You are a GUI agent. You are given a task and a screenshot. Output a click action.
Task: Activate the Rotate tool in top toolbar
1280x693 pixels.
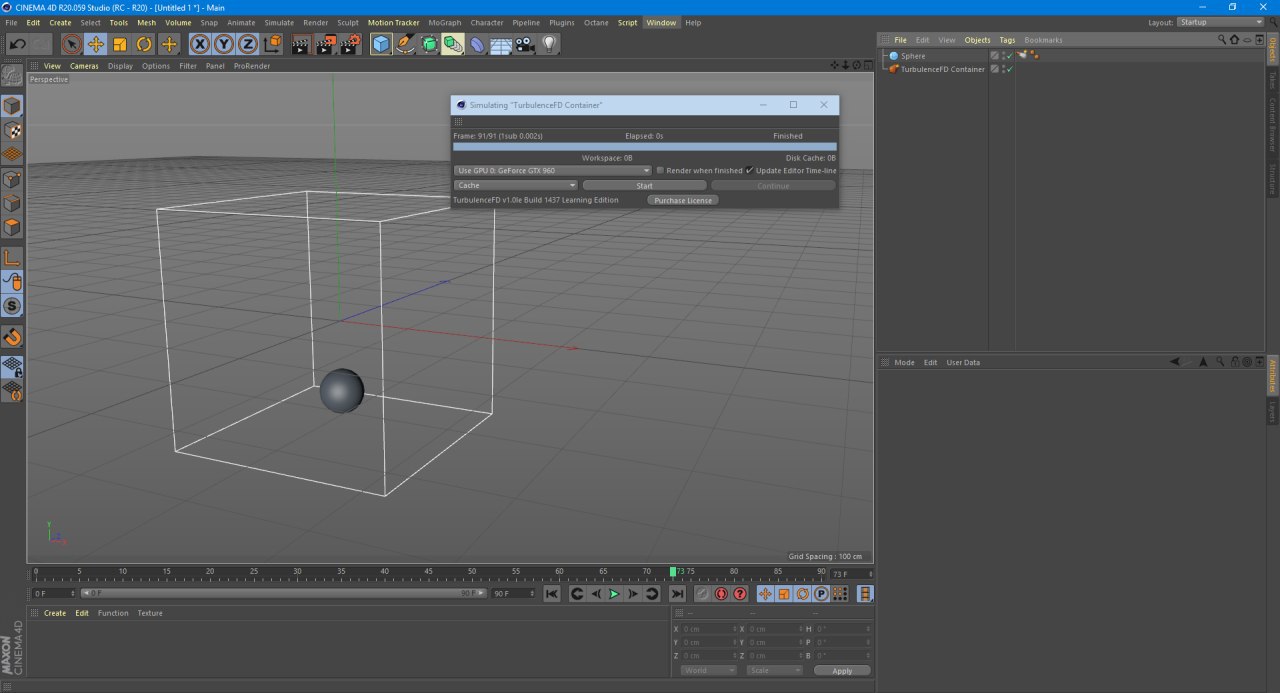(x=144, y=44)
